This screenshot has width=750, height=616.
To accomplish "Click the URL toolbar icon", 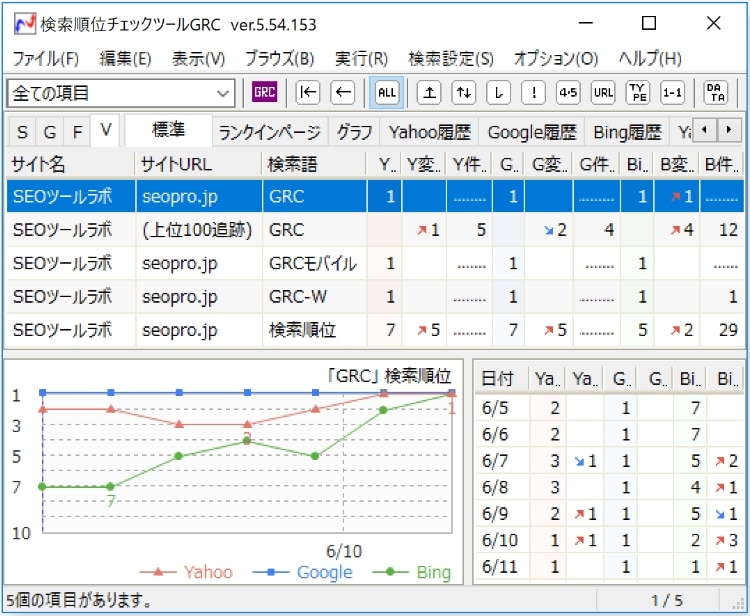I will [603, 93].
